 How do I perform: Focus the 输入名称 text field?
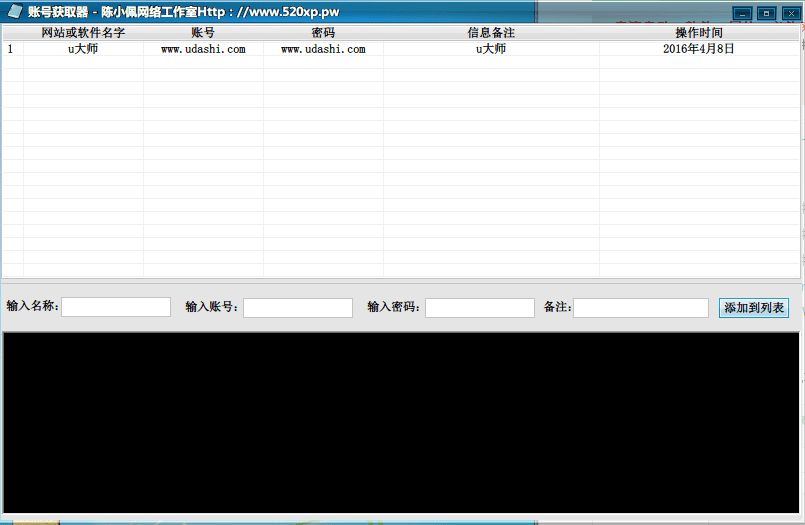(x=116, y=307)
